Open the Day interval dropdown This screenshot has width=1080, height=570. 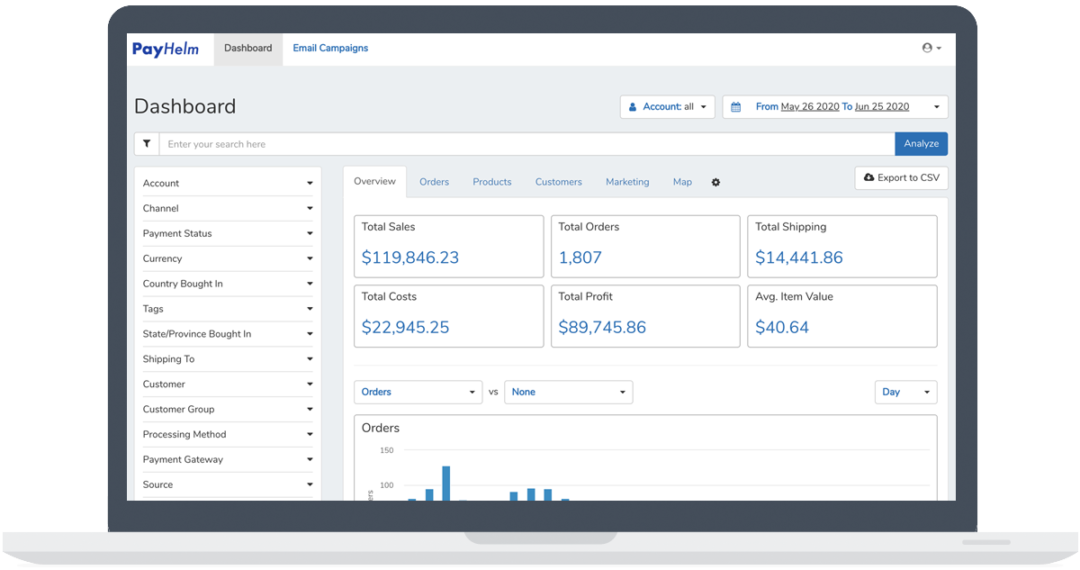[x=906, y=392]
